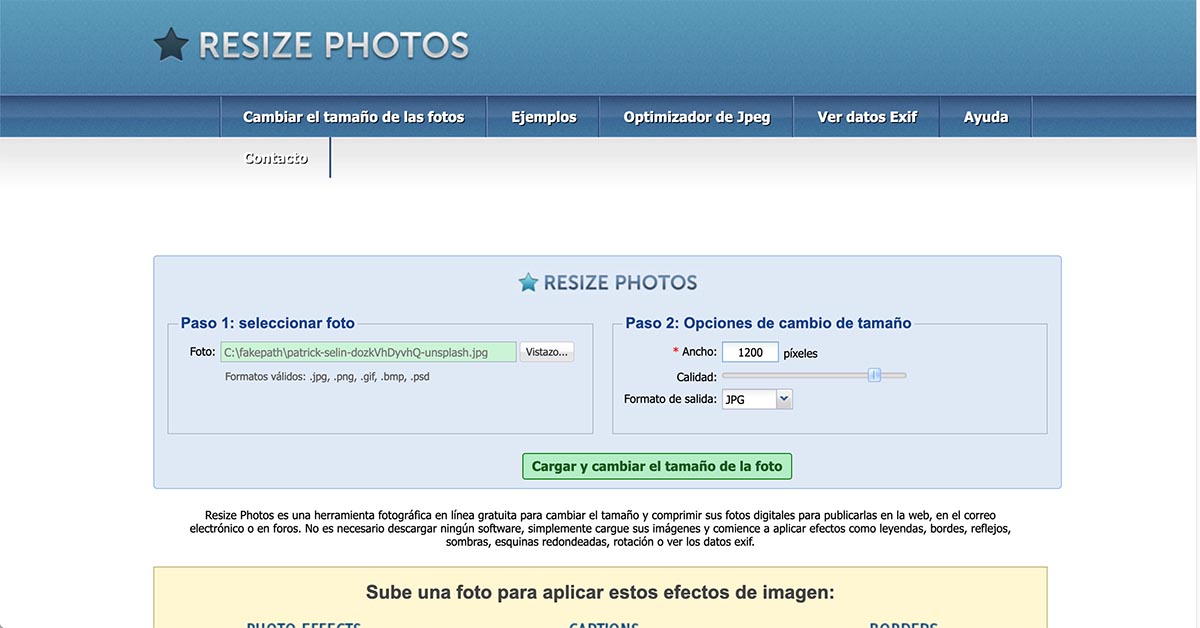This screenshot has height=628, width=1200.
Task: Click the RESIZE PHOTOS header title text
Action: [334, 45]
